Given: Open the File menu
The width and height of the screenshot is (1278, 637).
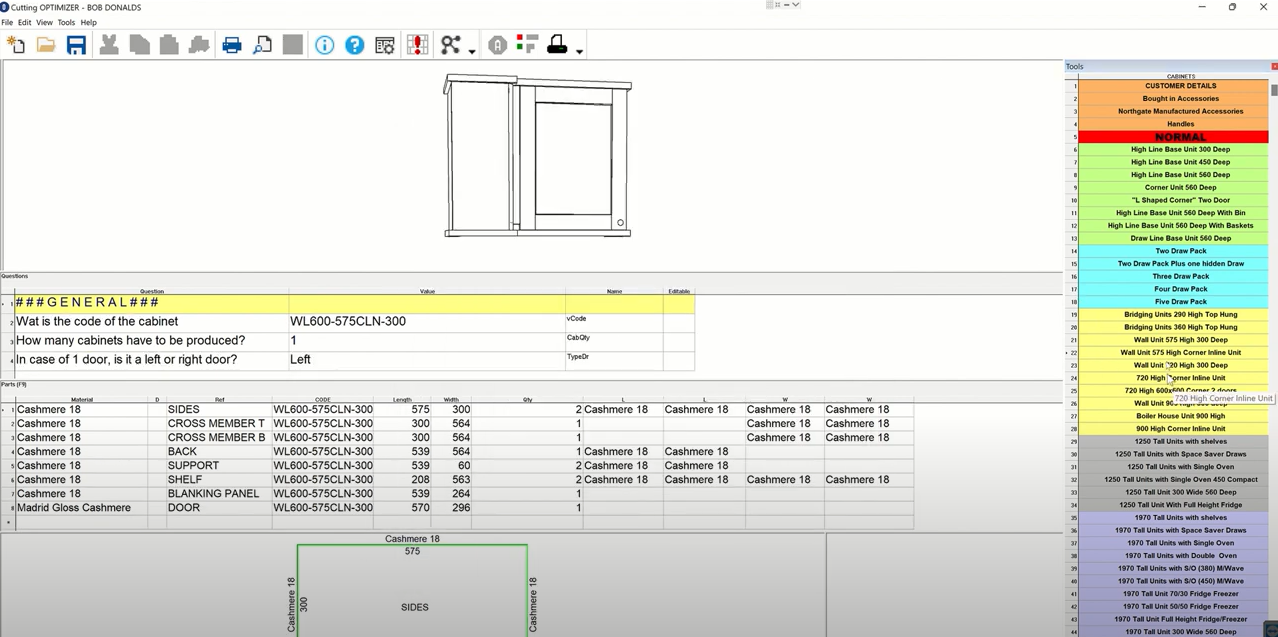Looking at the screenshot, I should click(x=7, y=22).
